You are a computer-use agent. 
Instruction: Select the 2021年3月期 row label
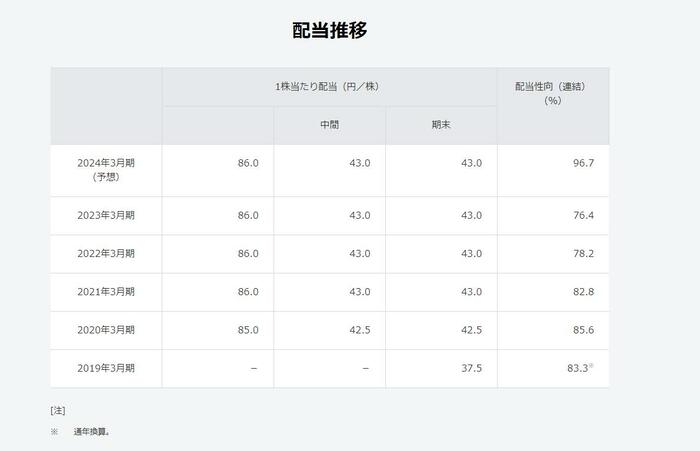[106, 292]
